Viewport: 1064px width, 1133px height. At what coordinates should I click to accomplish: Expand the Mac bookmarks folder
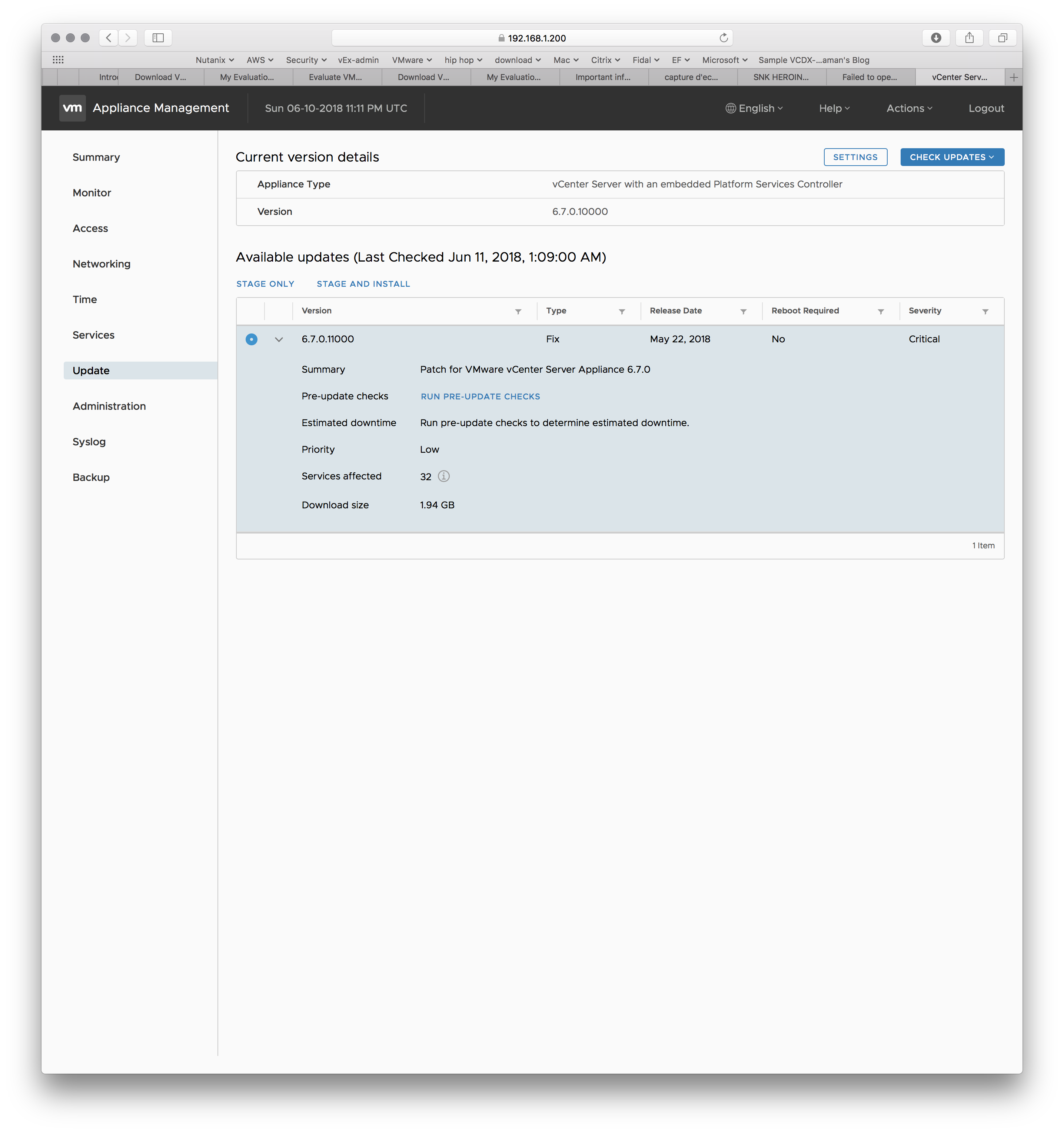(566, 60)
